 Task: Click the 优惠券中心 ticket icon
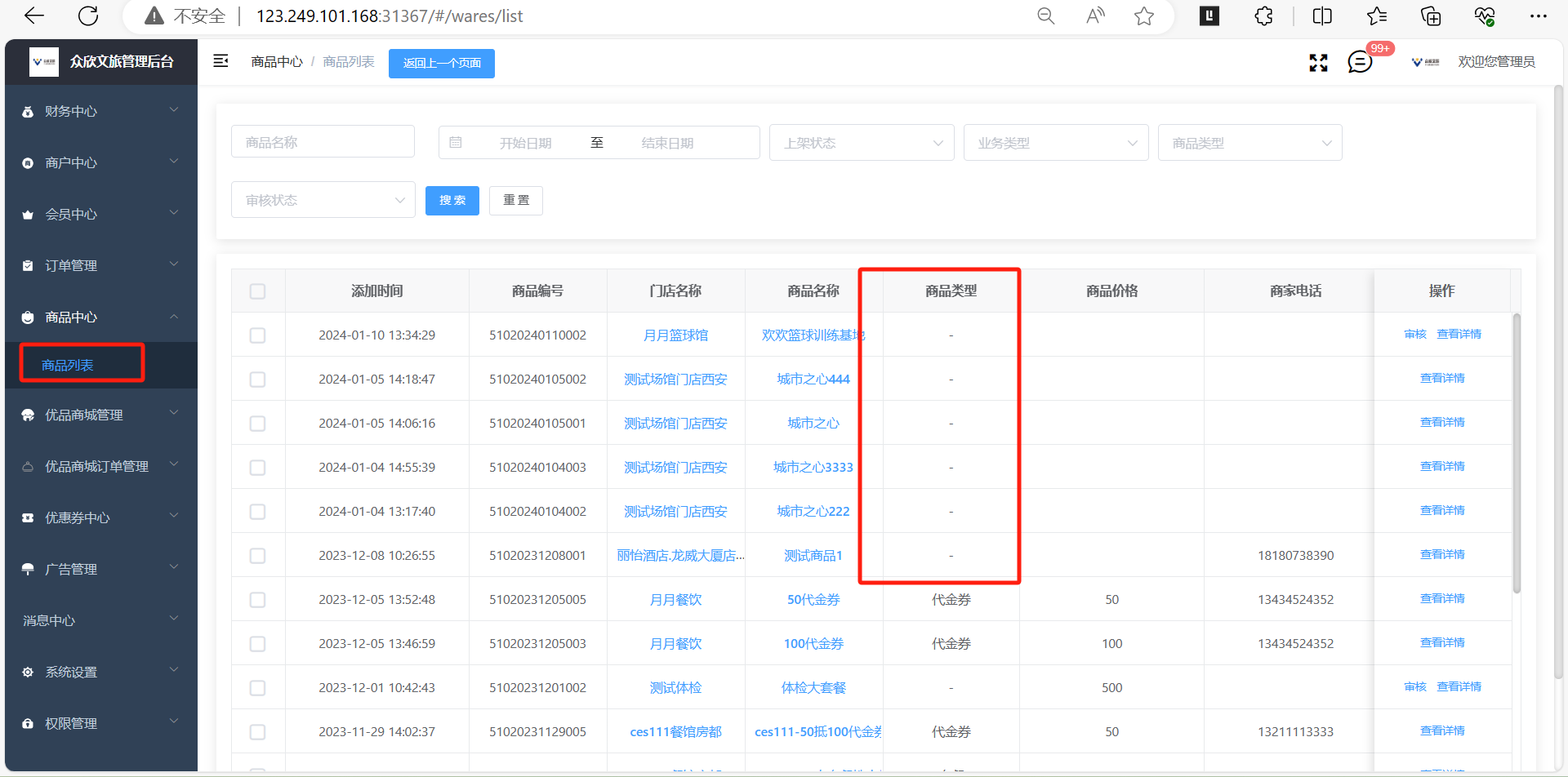(28, 518)
